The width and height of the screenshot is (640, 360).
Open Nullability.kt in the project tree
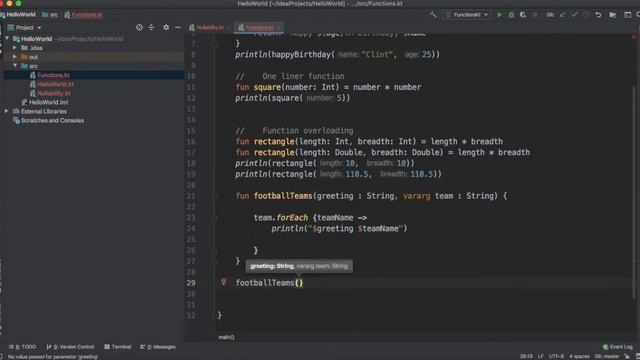54,93
